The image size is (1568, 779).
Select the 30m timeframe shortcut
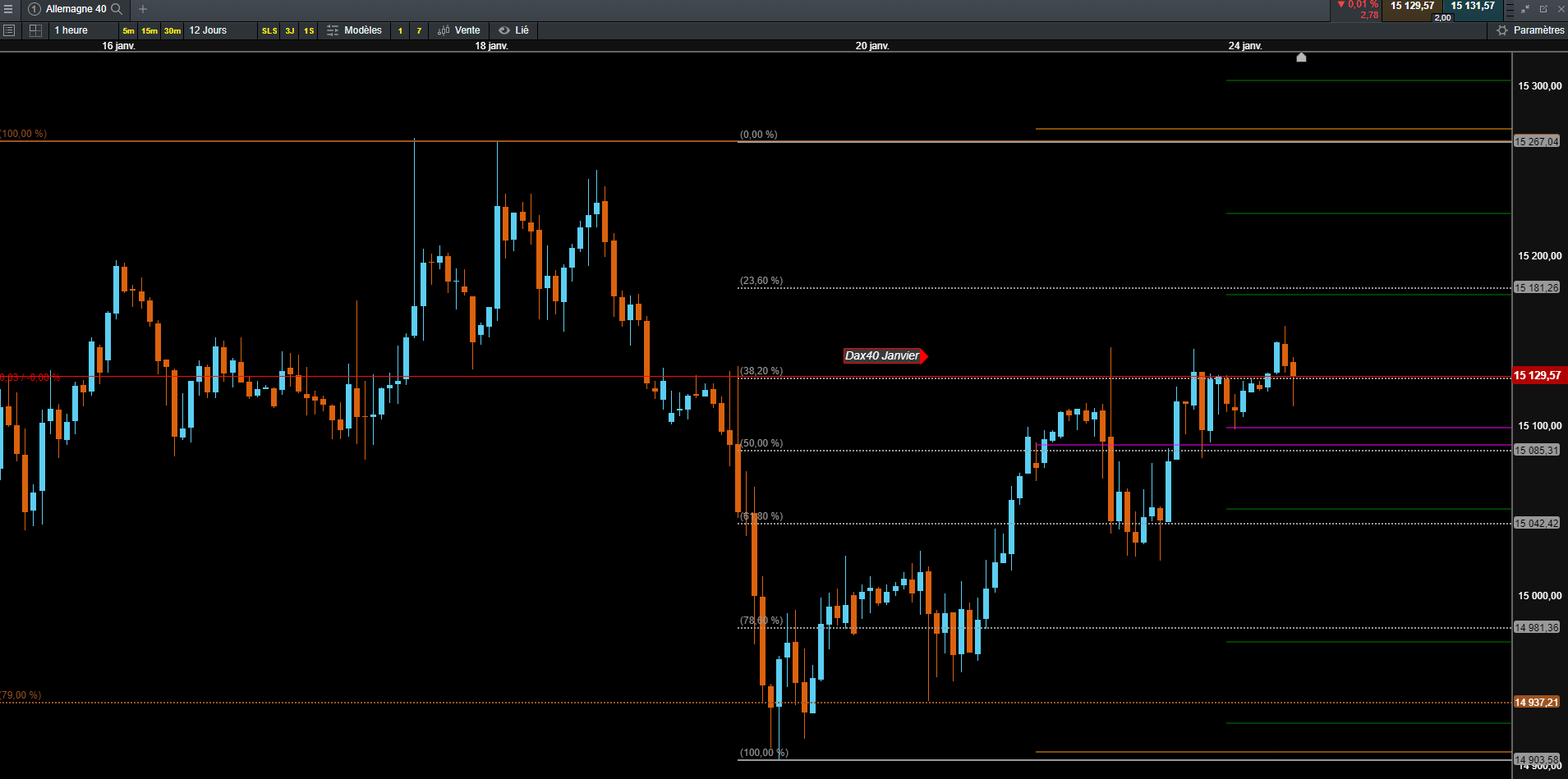(172, 31)
